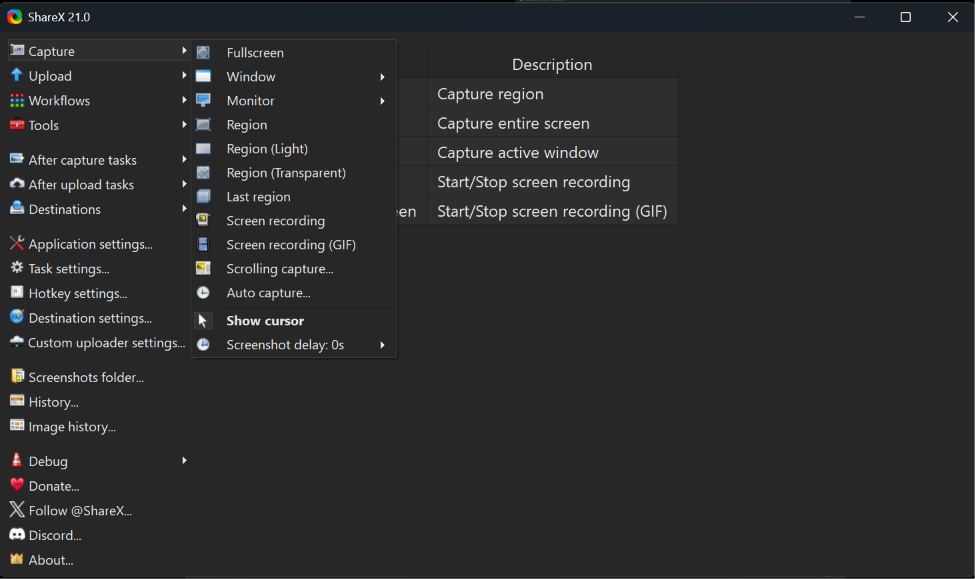Image resolution: width=975 pixels, height=579 pixels.
Task: Expand the Upload submenu arrow
Action: tap(184, 75)
